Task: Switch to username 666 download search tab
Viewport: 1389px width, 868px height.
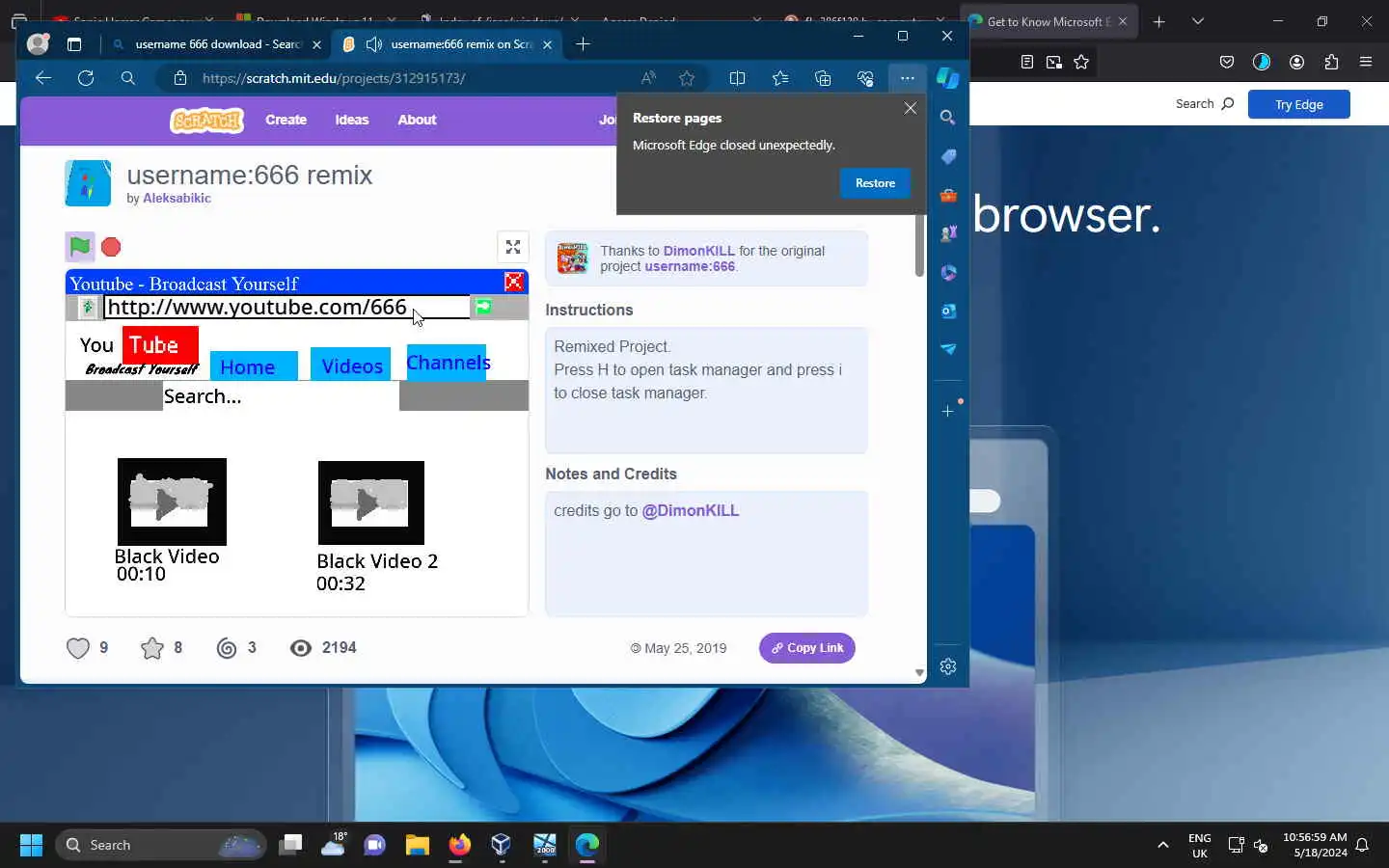Action: tap(216, 44)
